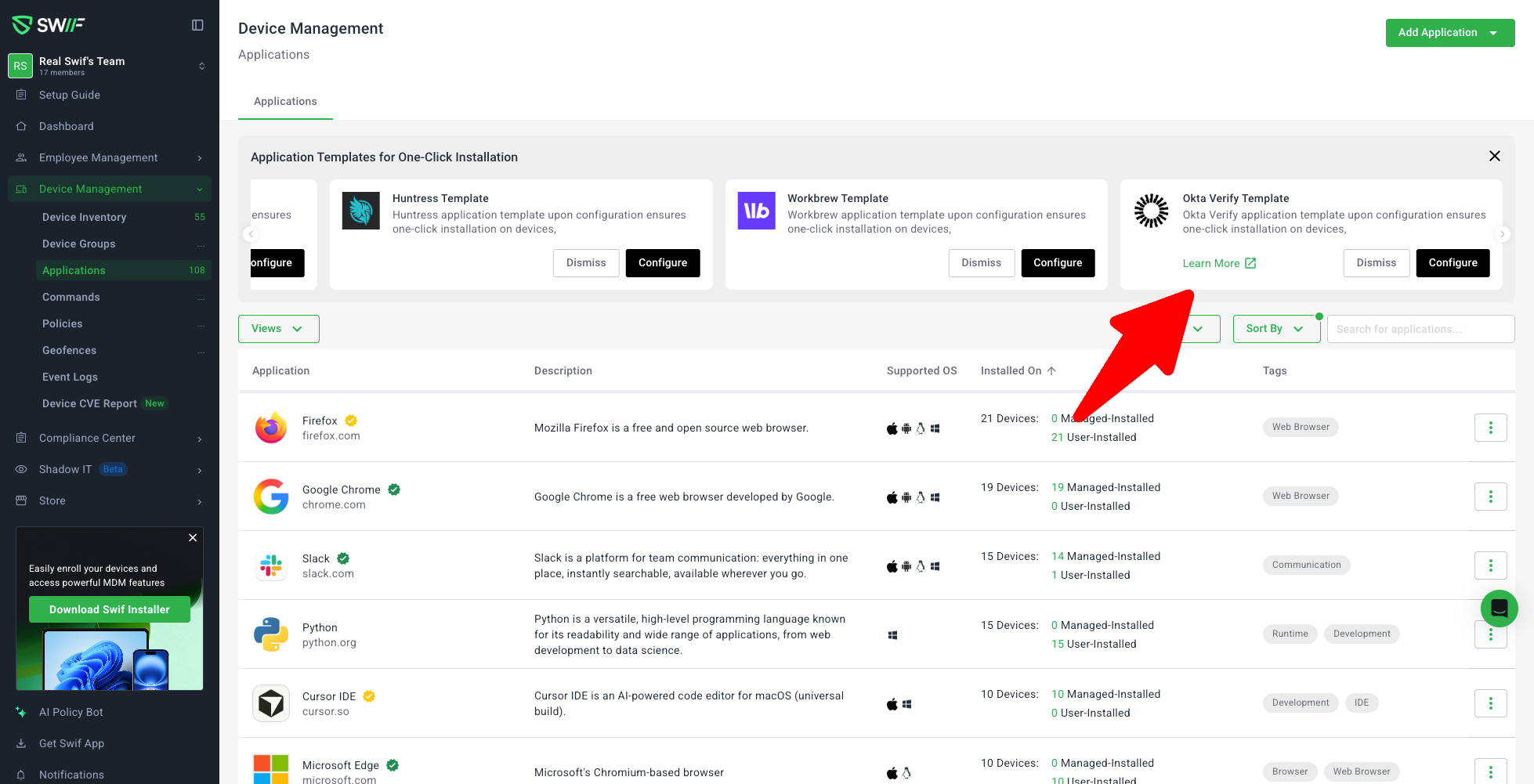Image resolution: width=1534 pixels, height=784 pixels.
Task: Expand the Employee Management menu
Action: pyautogui.click(x=110, y=157)
